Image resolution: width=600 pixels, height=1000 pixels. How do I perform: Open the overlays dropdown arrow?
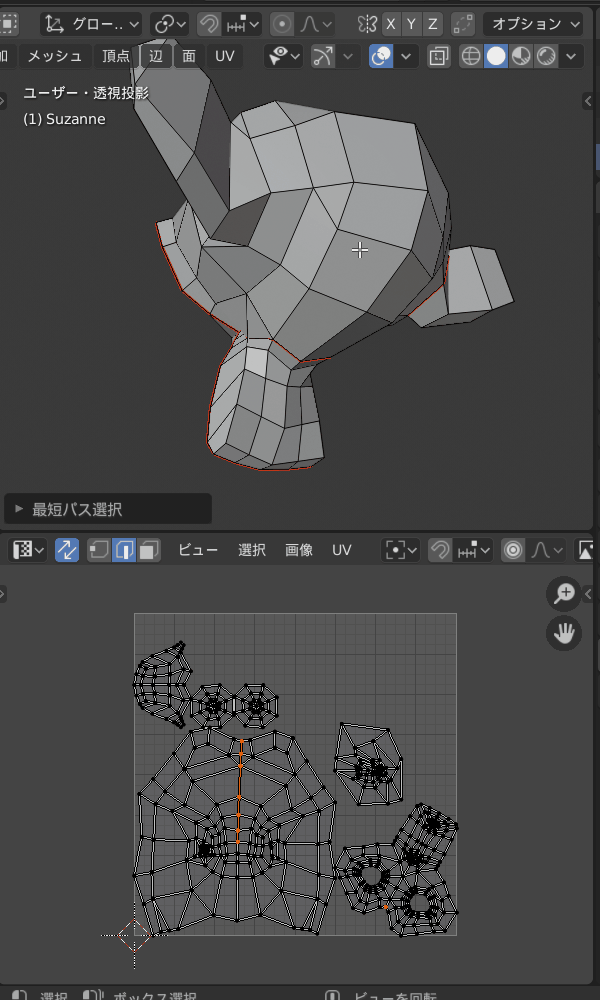pos(406,56)
